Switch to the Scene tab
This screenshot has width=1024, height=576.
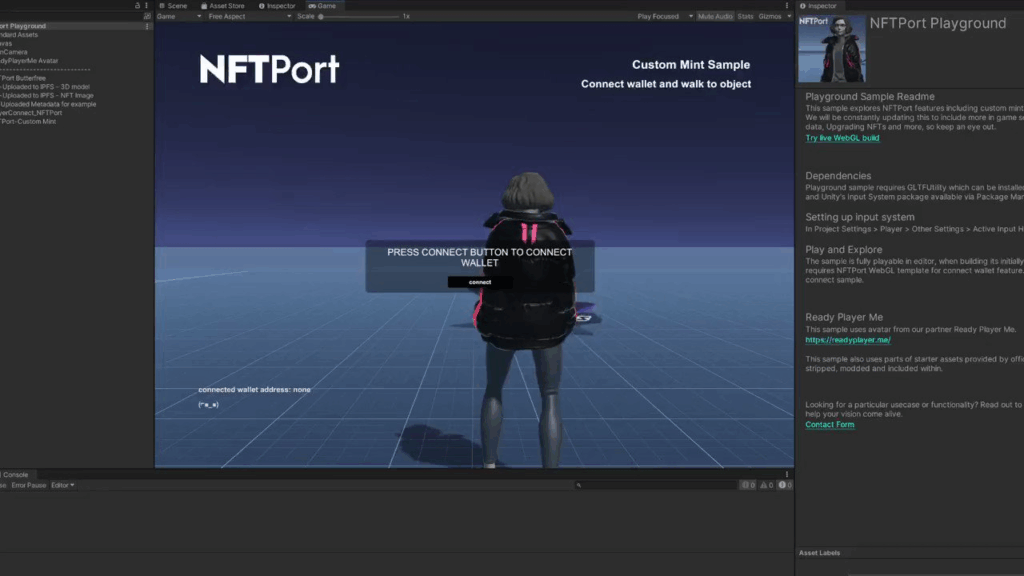coord(173,6)
